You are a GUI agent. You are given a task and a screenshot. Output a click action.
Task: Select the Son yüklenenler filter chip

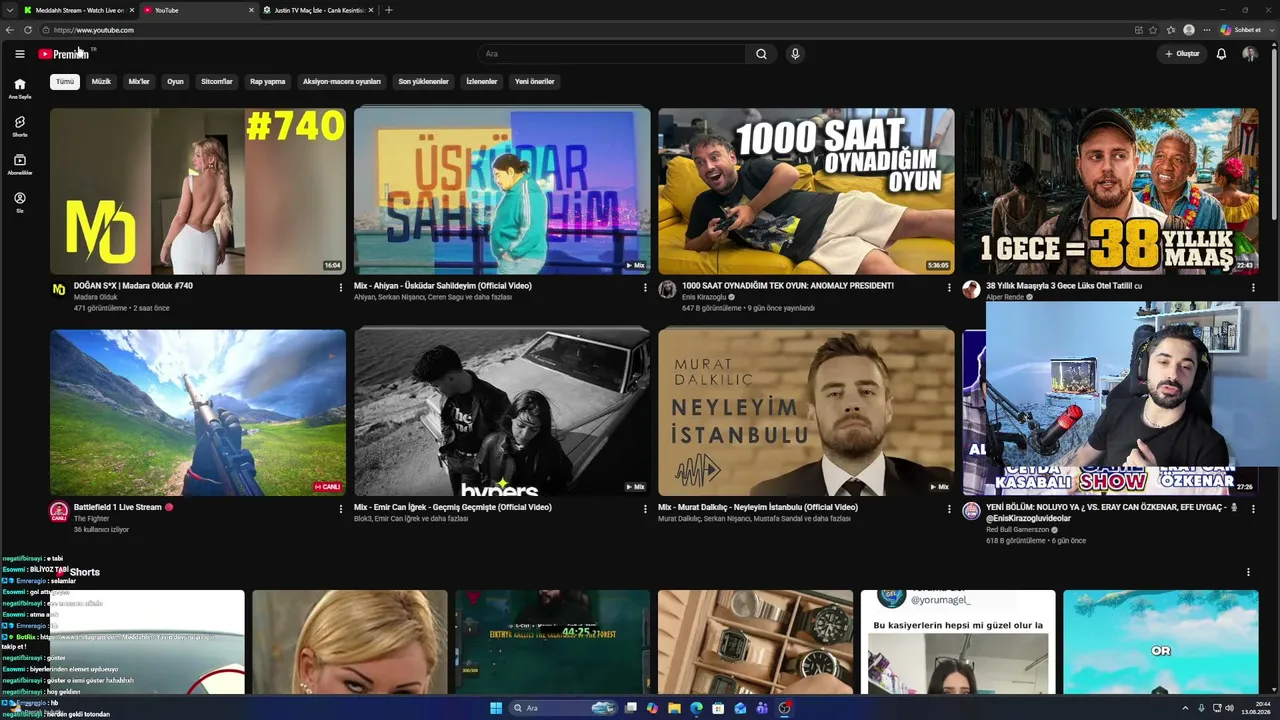click(424, 82)
